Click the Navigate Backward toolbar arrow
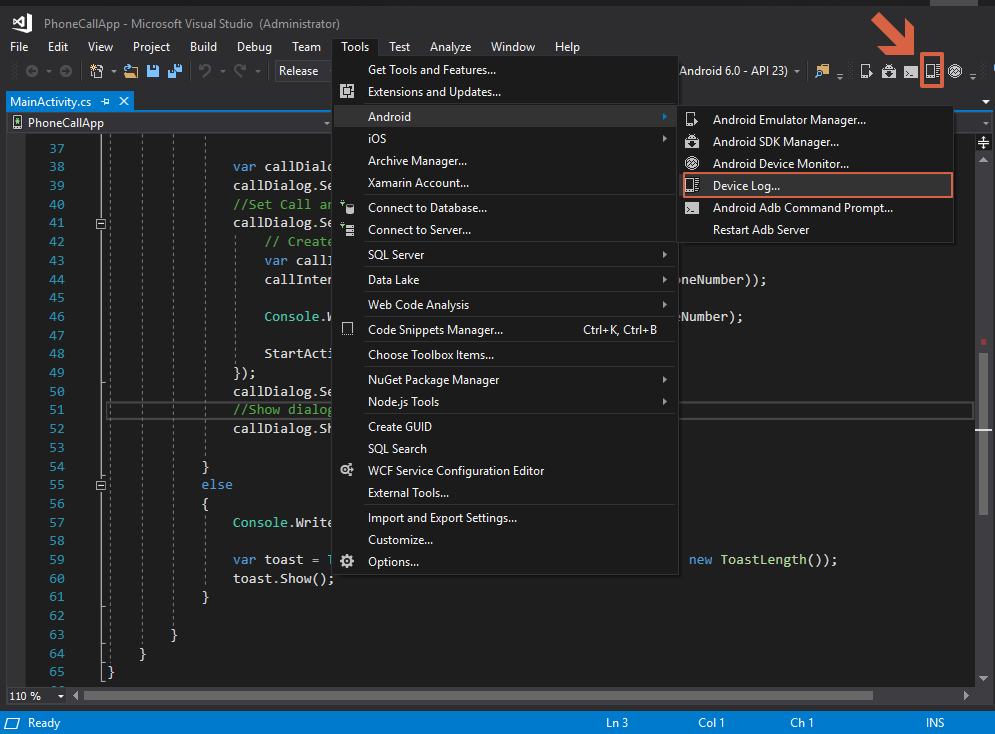 [x=32, y=71]
